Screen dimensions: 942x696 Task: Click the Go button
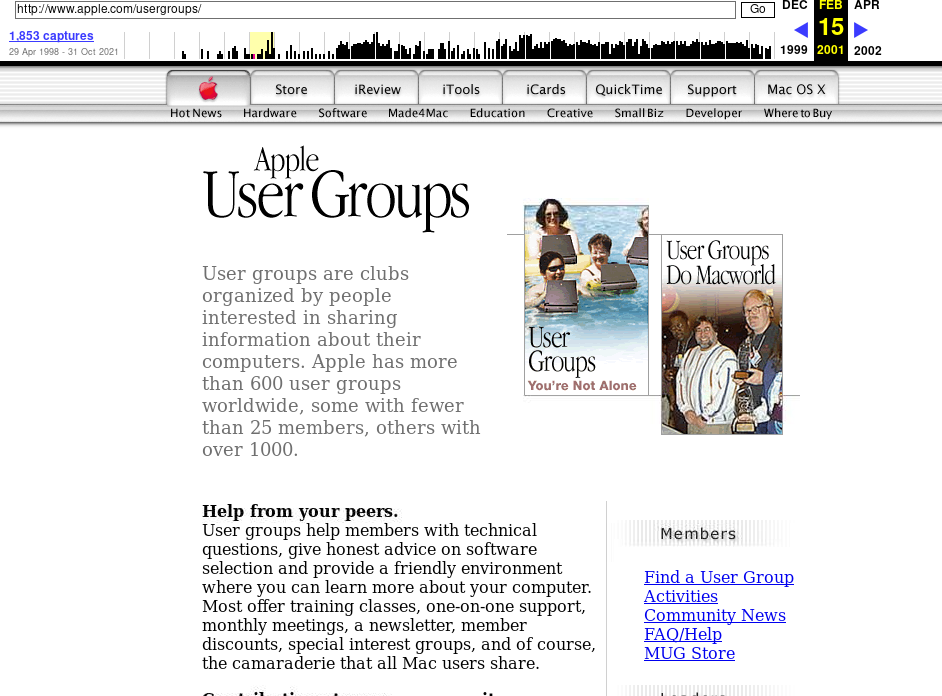(x=758, y=9)
